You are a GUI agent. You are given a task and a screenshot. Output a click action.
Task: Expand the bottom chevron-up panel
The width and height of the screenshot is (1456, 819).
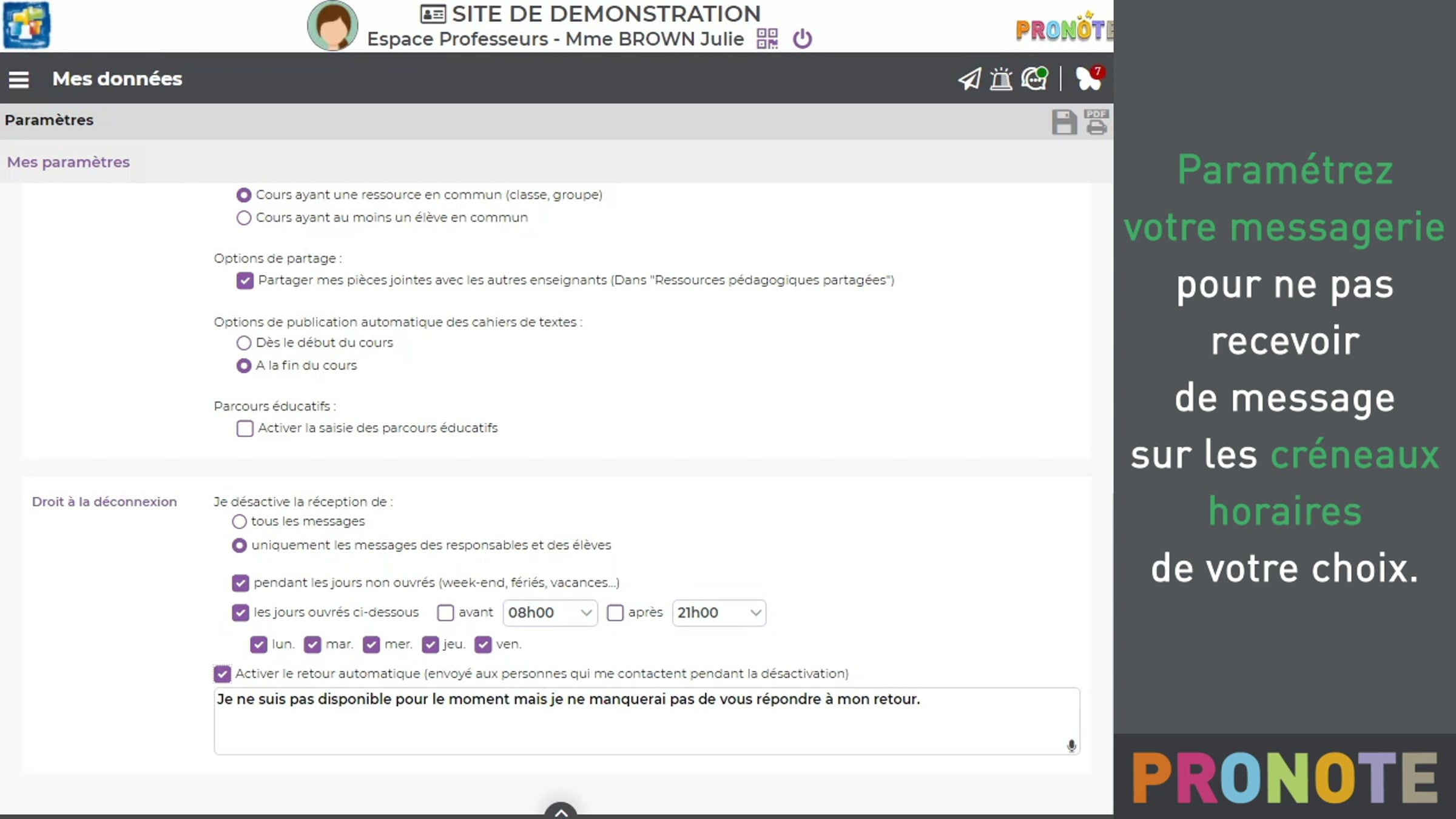point(561,811)
